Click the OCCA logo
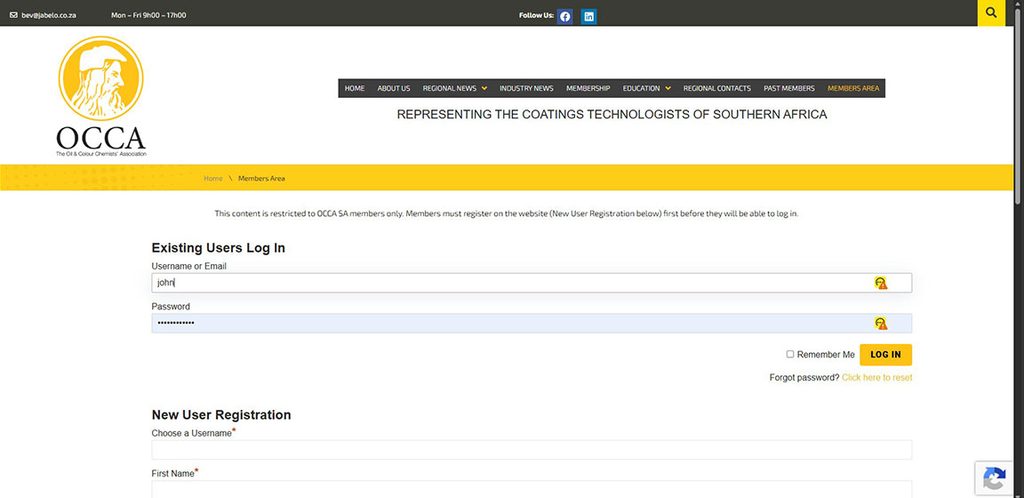Viewport: 1024px width, 498px height. pos(101,97)
